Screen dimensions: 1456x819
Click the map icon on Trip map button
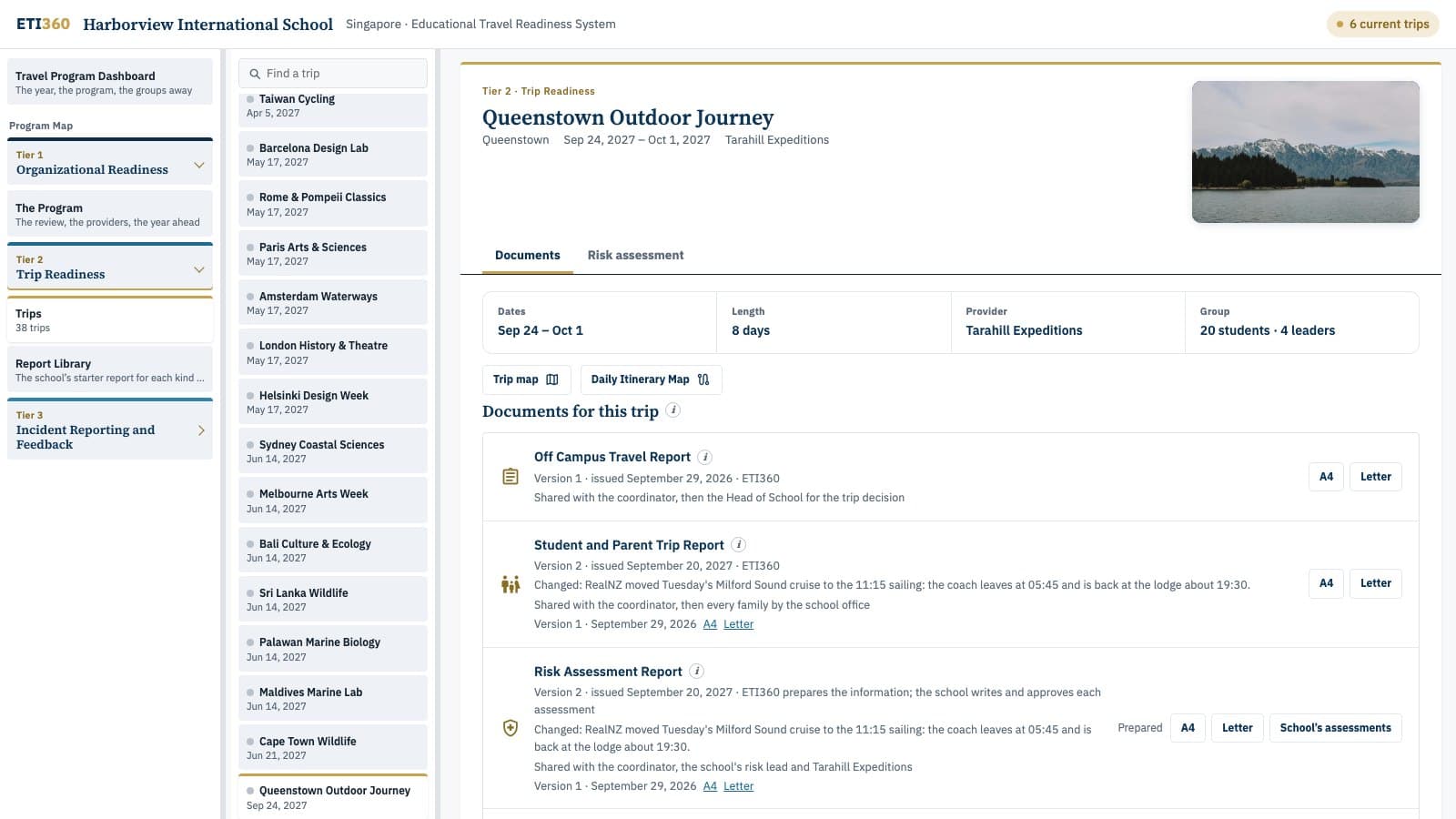tap(552, 379)
